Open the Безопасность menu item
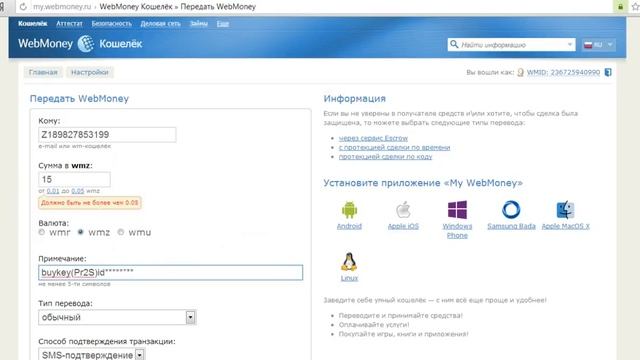The height and width of the screenshot is (360, 640). click(112, 24)
